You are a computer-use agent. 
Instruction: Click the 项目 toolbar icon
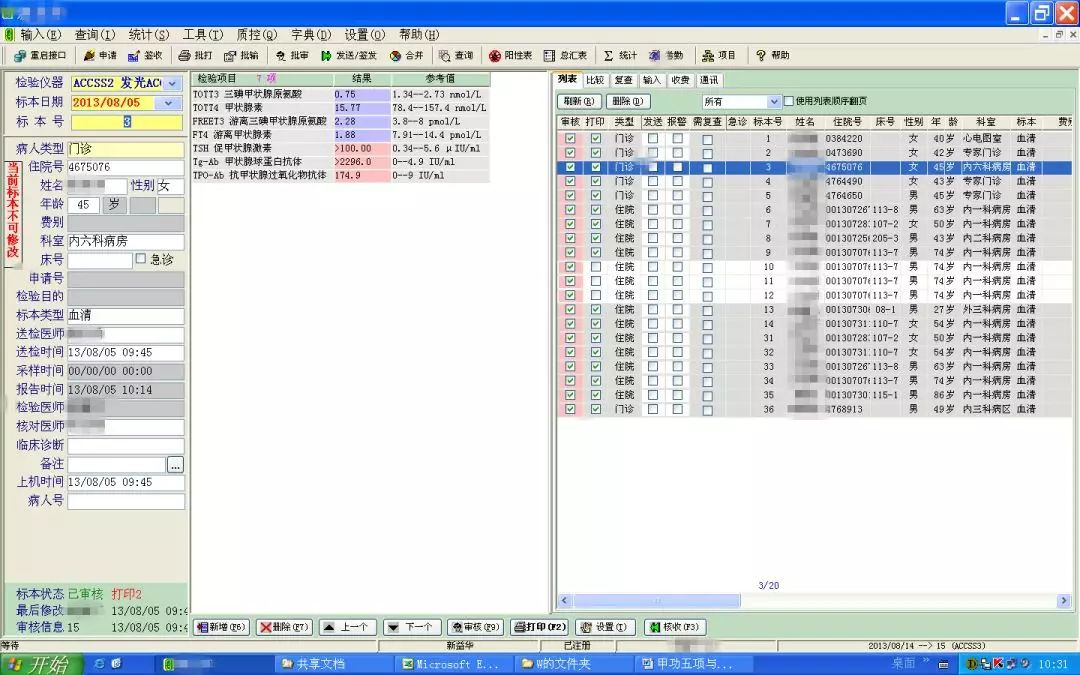(718, 56)
